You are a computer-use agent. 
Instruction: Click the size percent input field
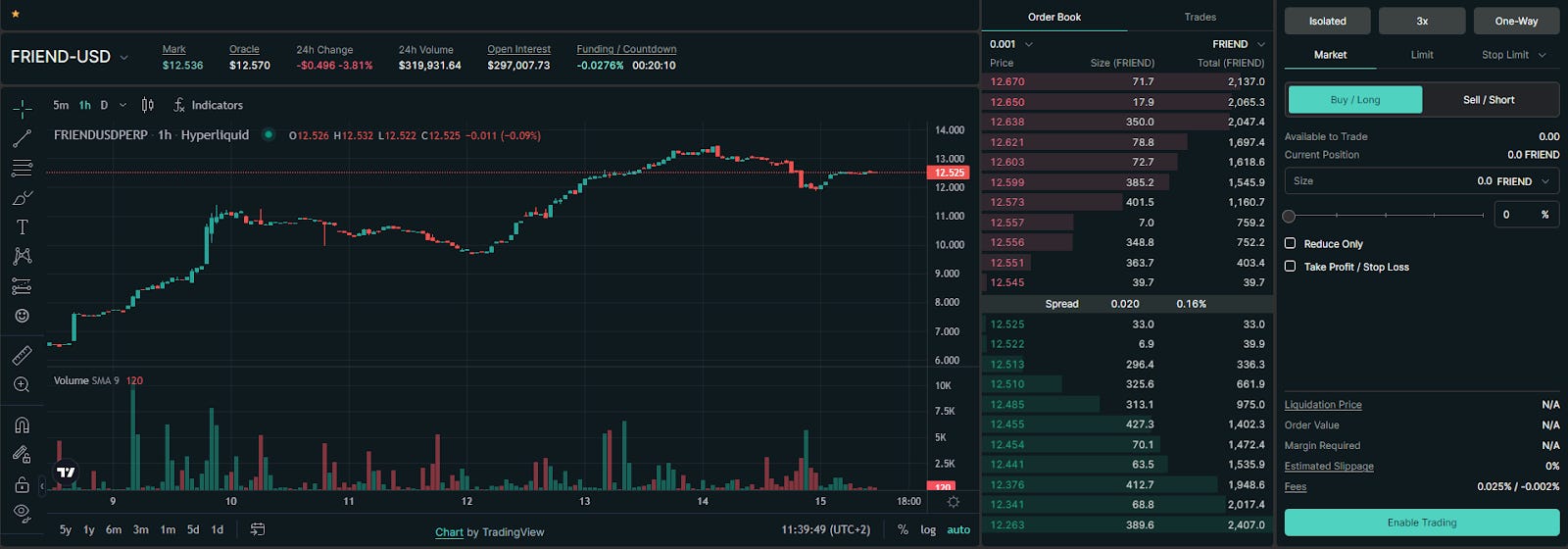pos(1526,215)
